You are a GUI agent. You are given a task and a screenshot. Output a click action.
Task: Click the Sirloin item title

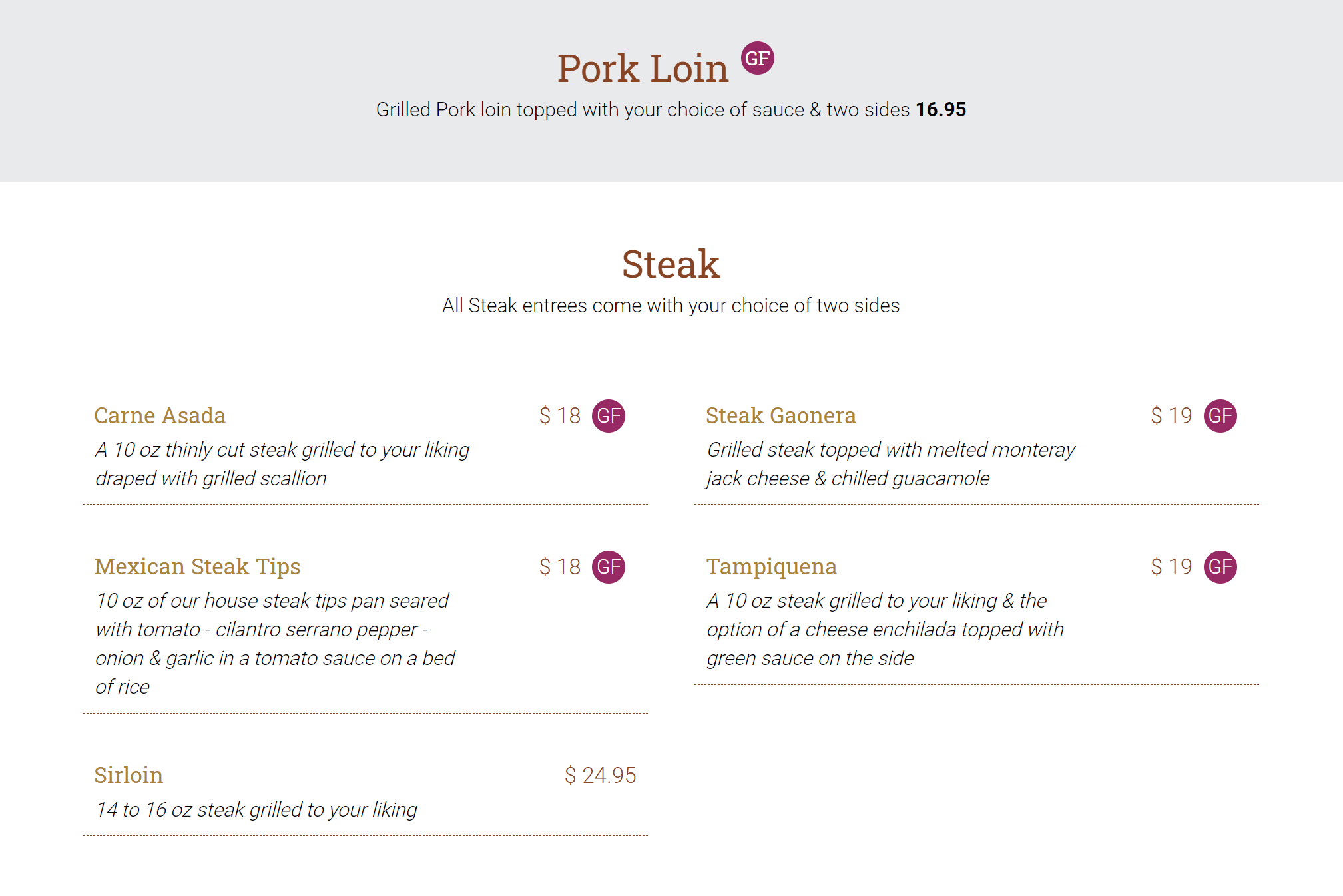[x=129, y=776]
